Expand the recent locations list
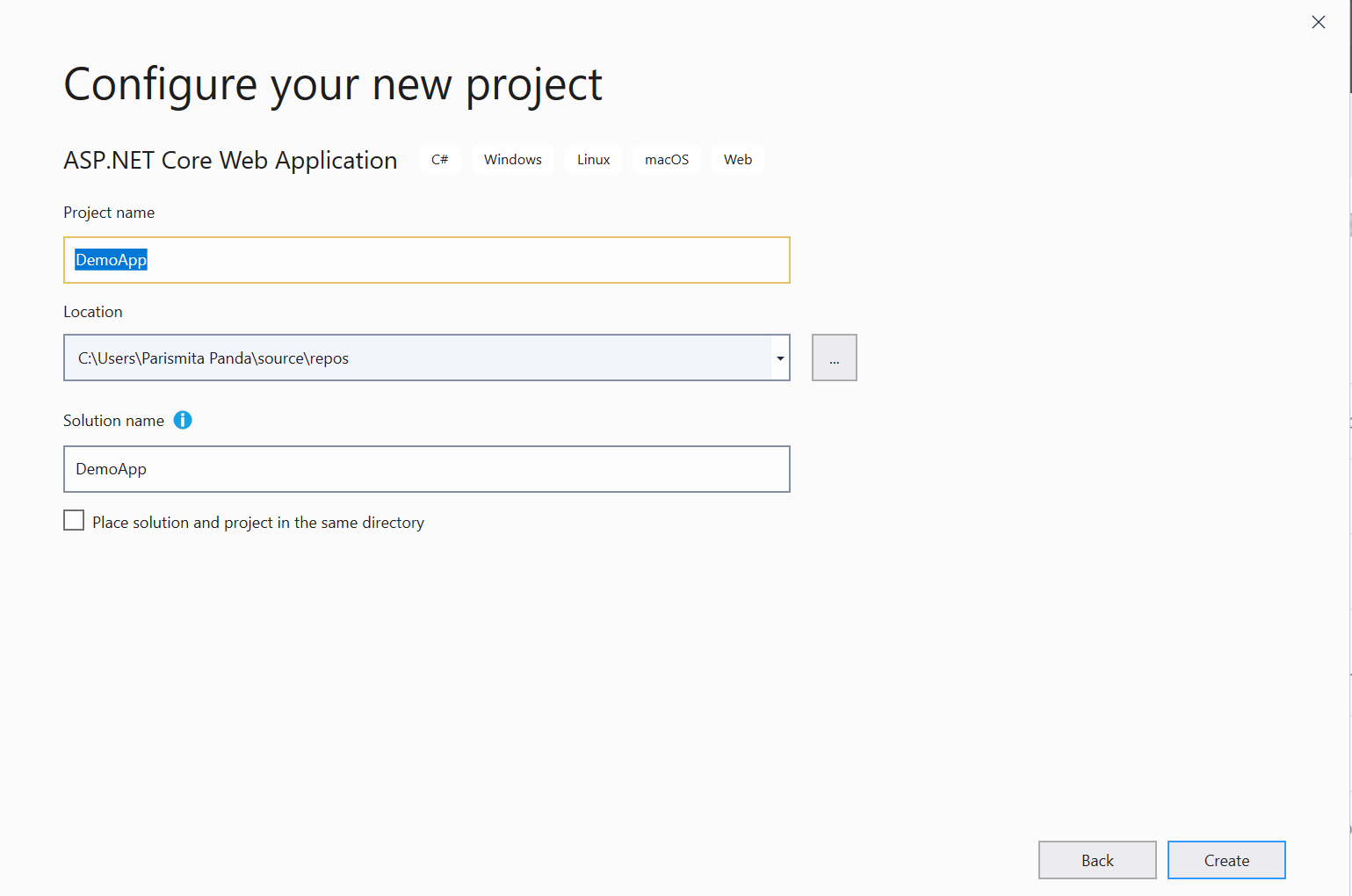 point(779,358)
